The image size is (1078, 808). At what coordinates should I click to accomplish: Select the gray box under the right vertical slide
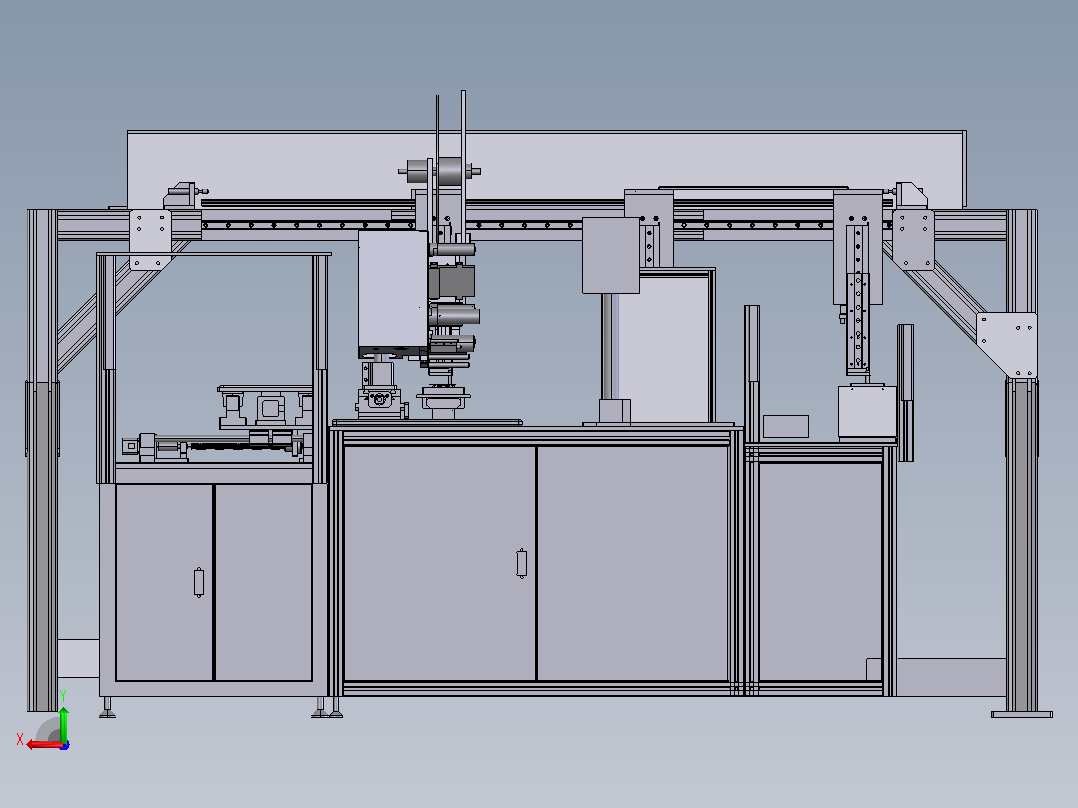[x=867, y=411]
